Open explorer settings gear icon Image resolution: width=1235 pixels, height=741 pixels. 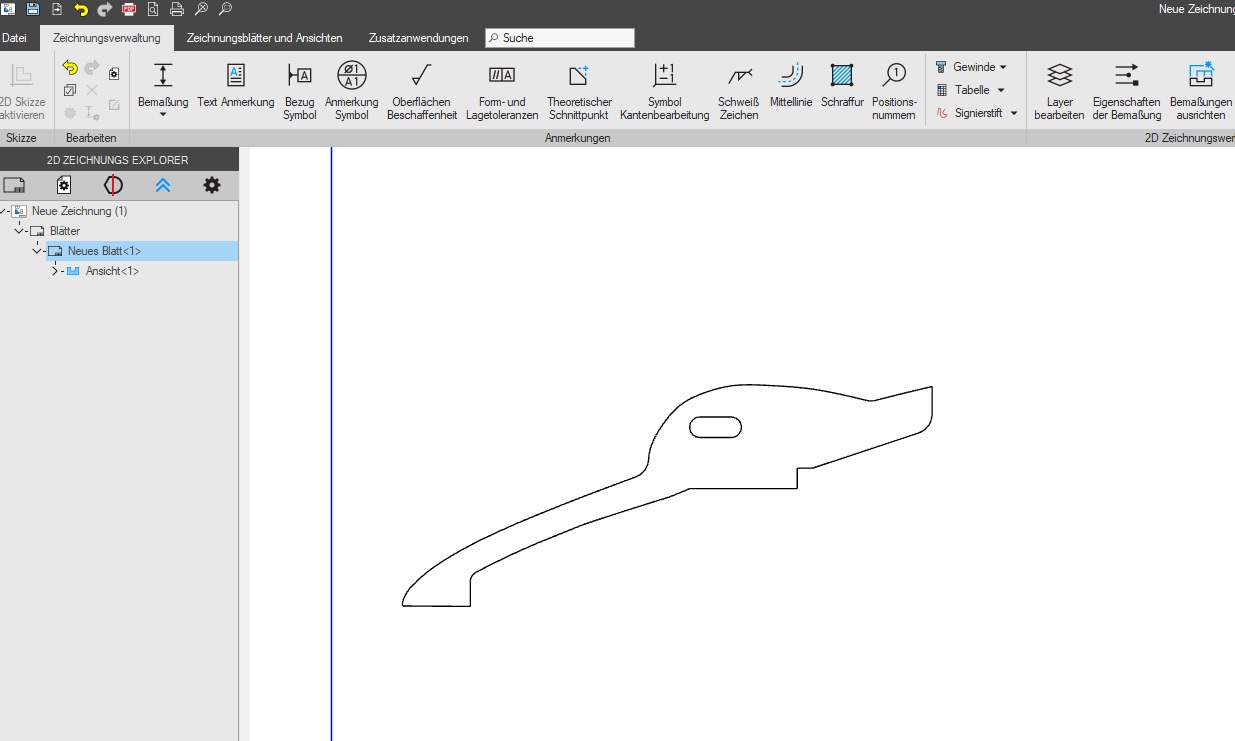tap(211, 185)
